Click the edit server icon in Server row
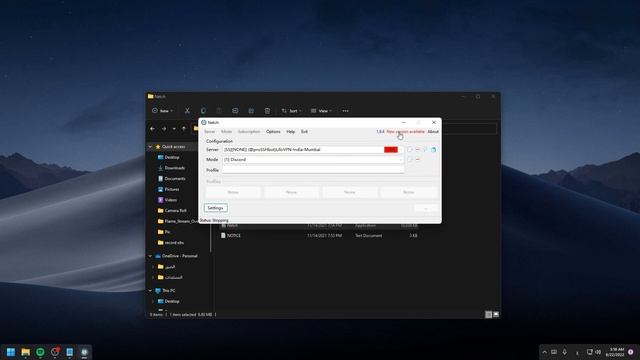Screen dimensions: 640x360 pyautogui.click(x=410, y=150)
